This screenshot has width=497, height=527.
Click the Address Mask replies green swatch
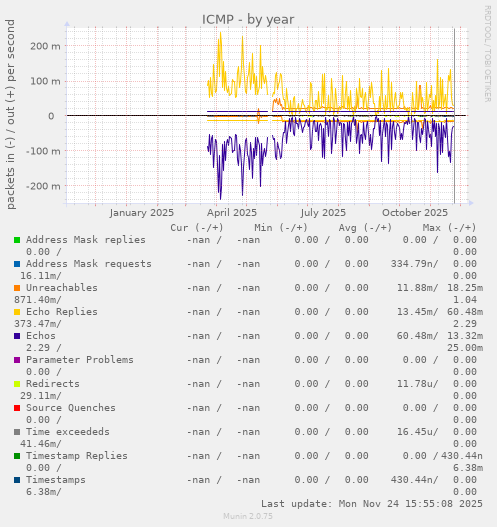[17, 240]
